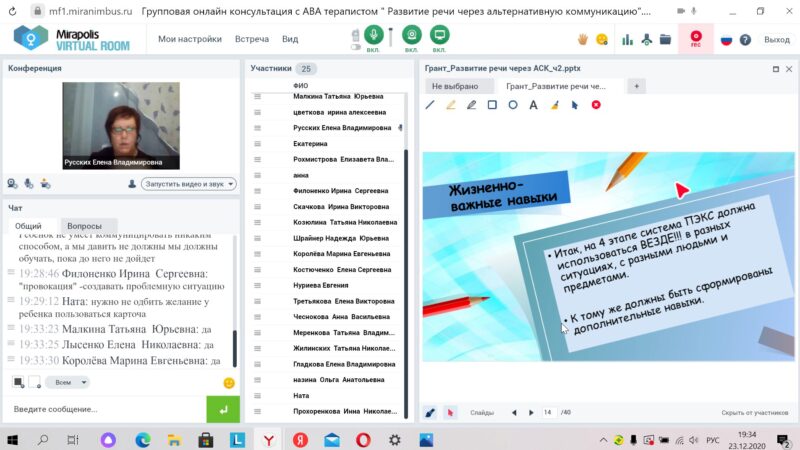Viewport: 800px width, 450px height.
Task: Click the raise hand icon
Action: [582, 39]
